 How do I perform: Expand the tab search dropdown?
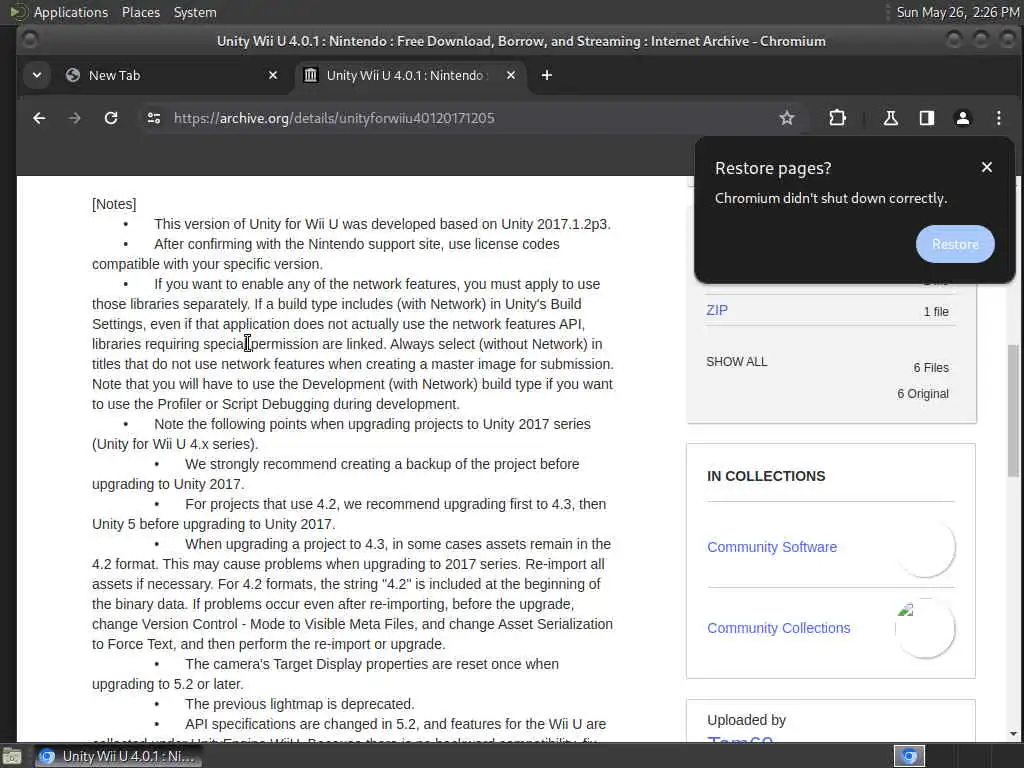(37, 76)
